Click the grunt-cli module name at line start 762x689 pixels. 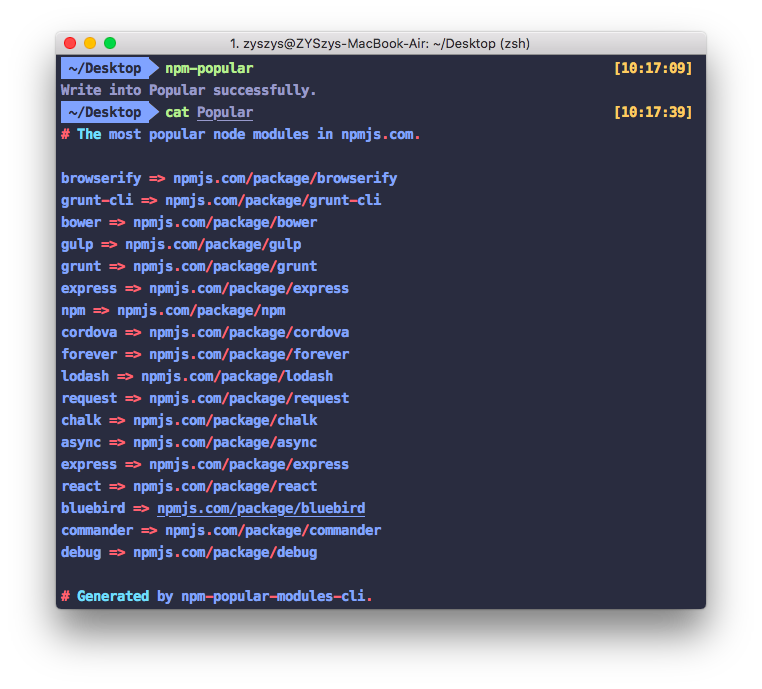[x=97, y=201]
